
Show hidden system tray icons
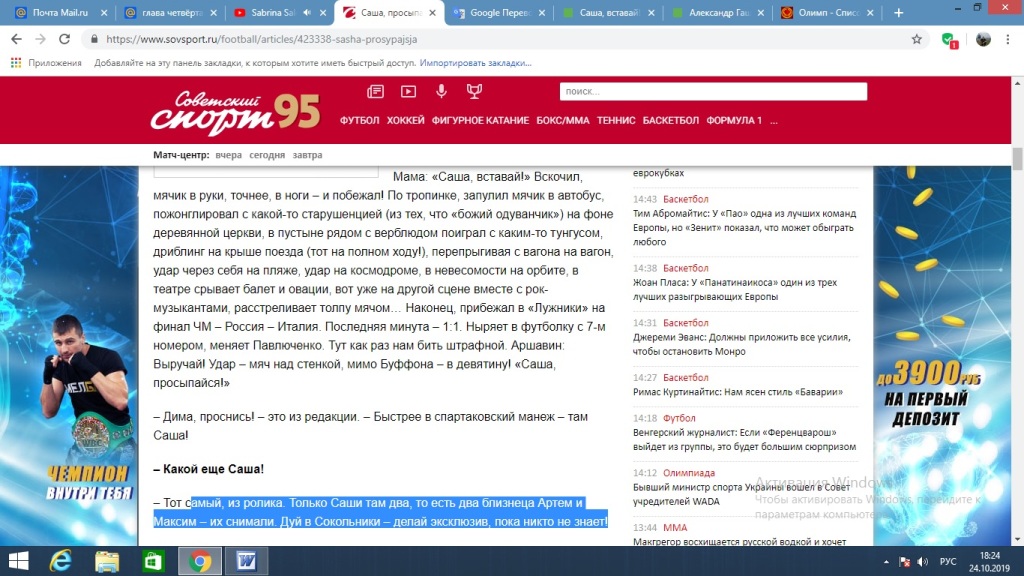pyautogui.click(x=886, y=562)
